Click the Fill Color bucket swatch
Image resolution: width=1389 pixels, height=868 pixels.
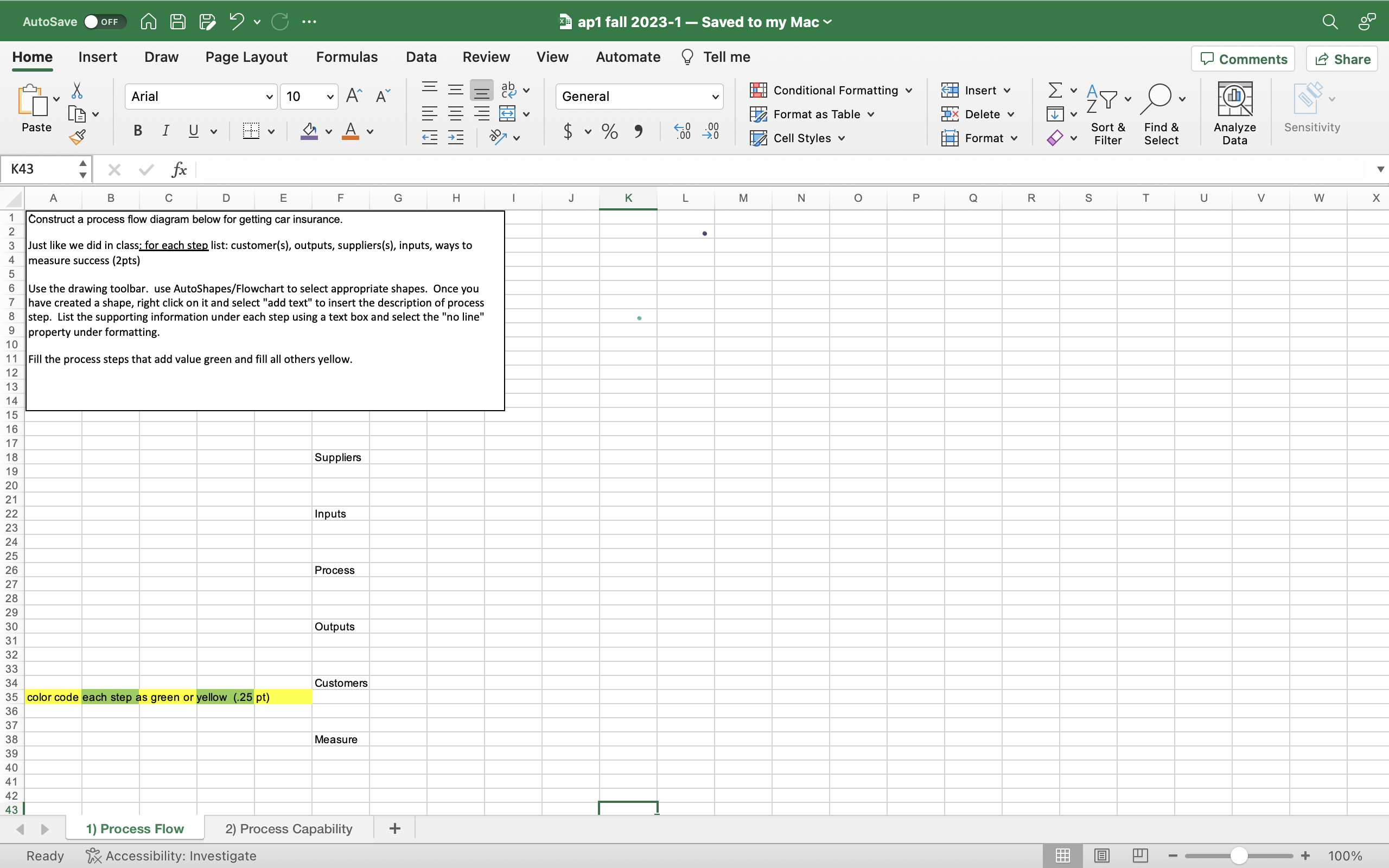point(309,131)
